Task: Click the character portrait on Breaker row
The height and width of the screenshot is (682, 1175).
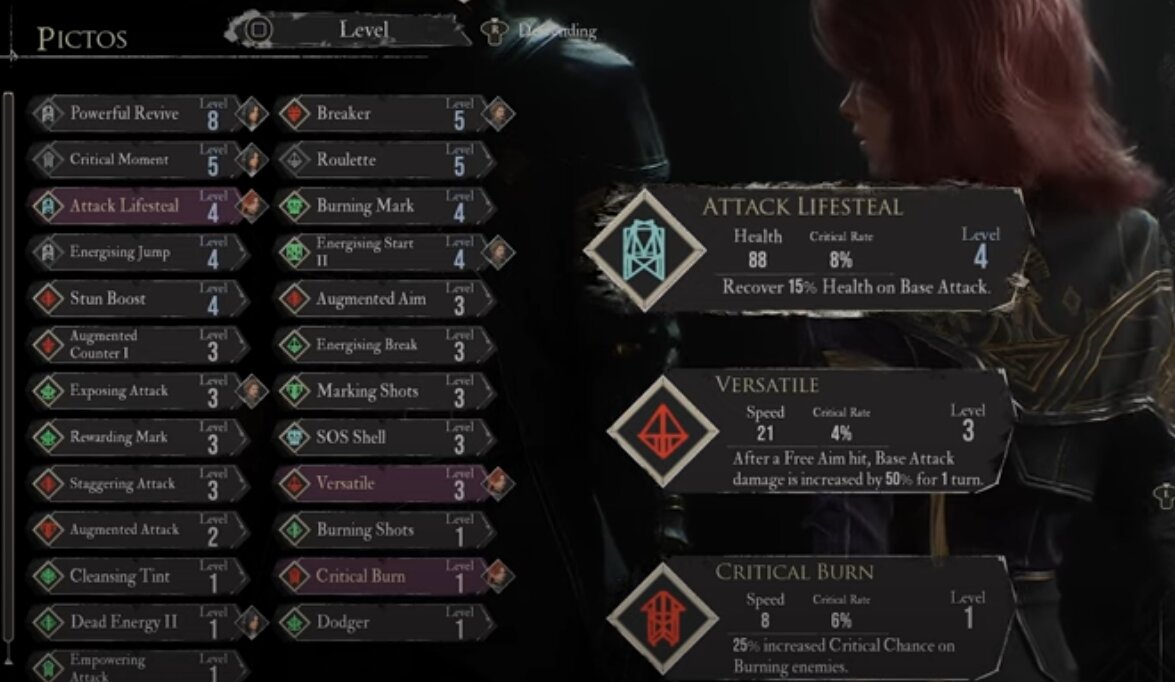Action: pos(498,114)
